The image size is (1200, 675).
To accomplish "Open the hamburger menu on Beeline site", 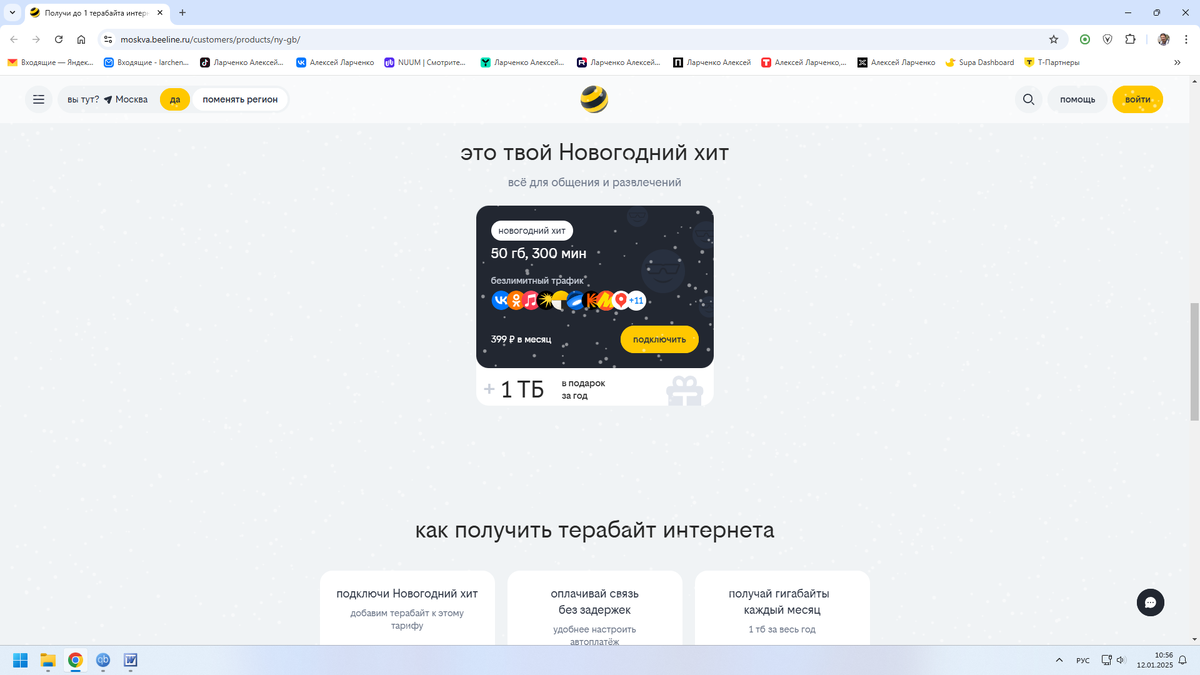I will tap(38, 100).
